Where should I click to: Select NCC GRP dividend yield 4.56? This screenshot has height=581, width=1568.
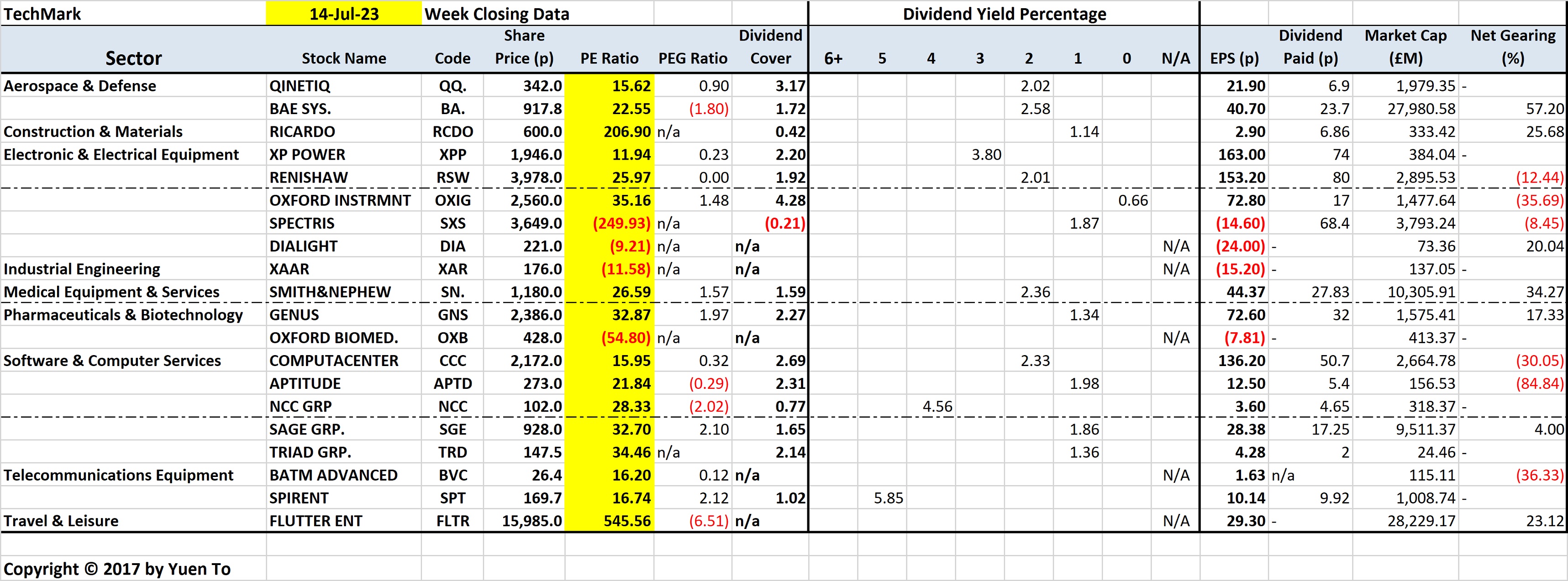point(937,406)
